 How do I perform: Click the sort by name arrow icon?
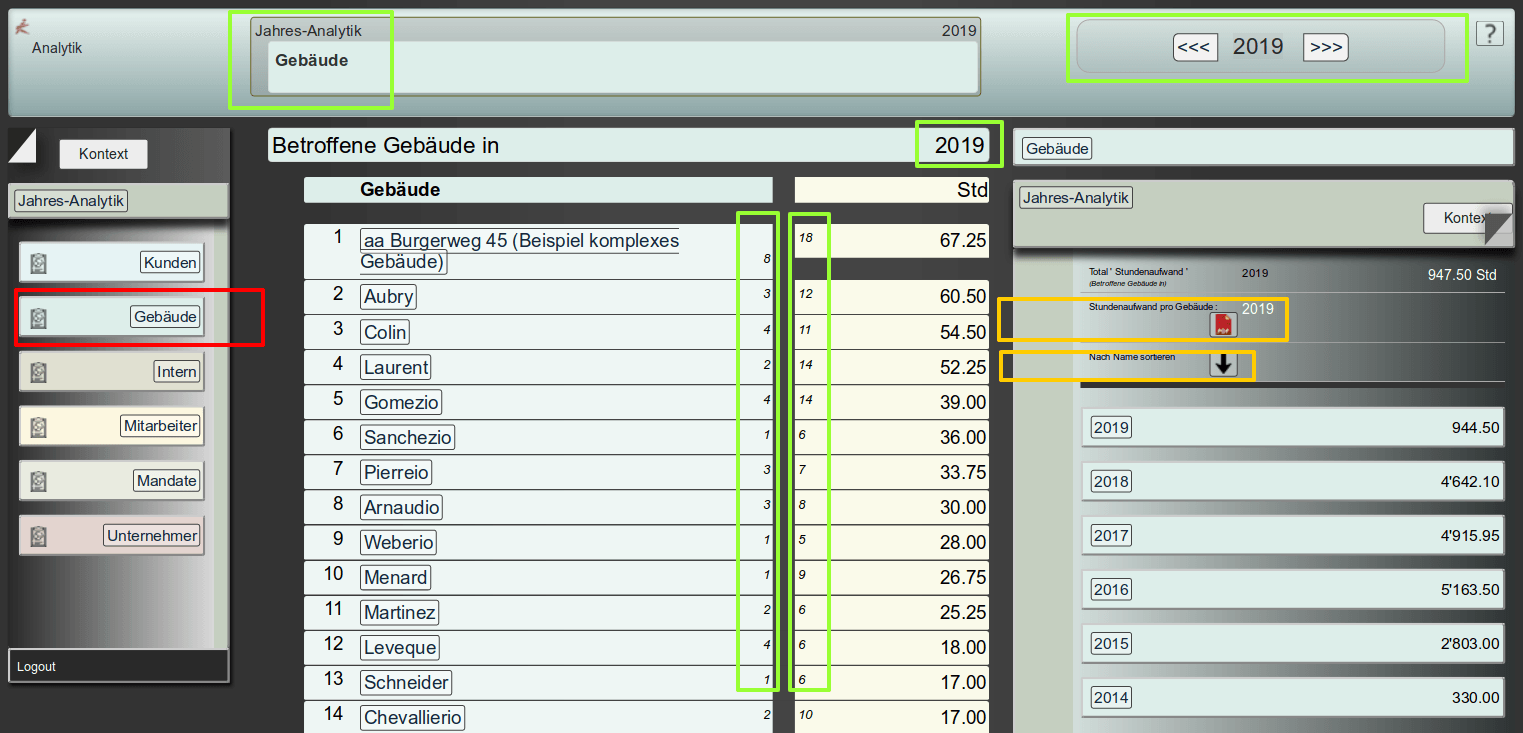coord(1223,365)
